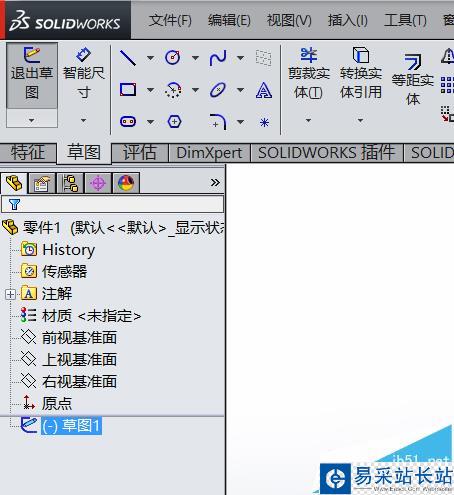Open the DisplayManager tab icon
Viewport: 454px width, 495px height.
click(126, 183)
